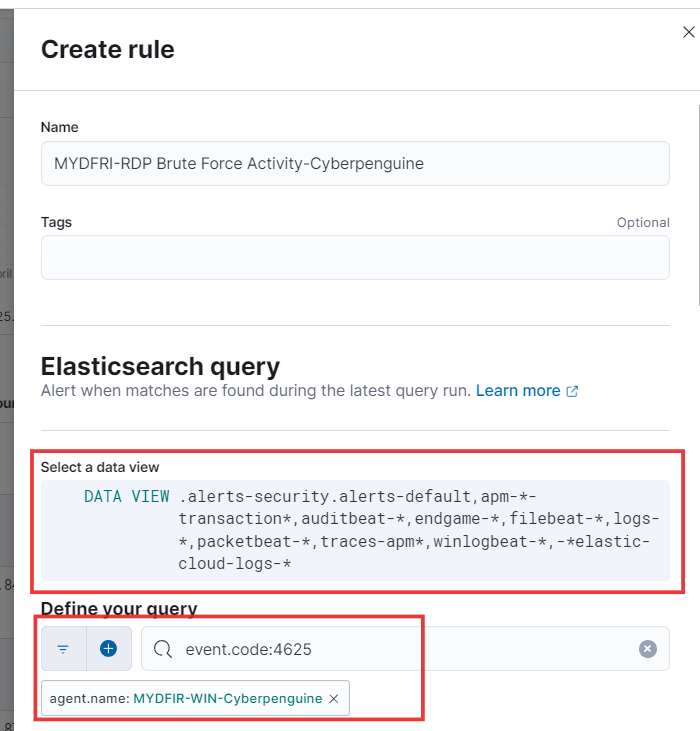Click the Optional text beside Tags
700x731 pixels.
tap(643, 222)
